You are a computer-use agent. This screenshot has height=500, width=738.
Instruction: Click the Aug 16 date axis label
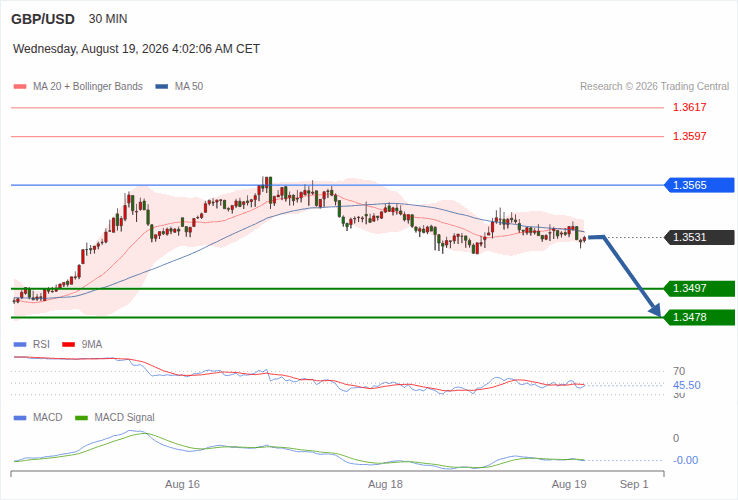click(x=182, y=484)
